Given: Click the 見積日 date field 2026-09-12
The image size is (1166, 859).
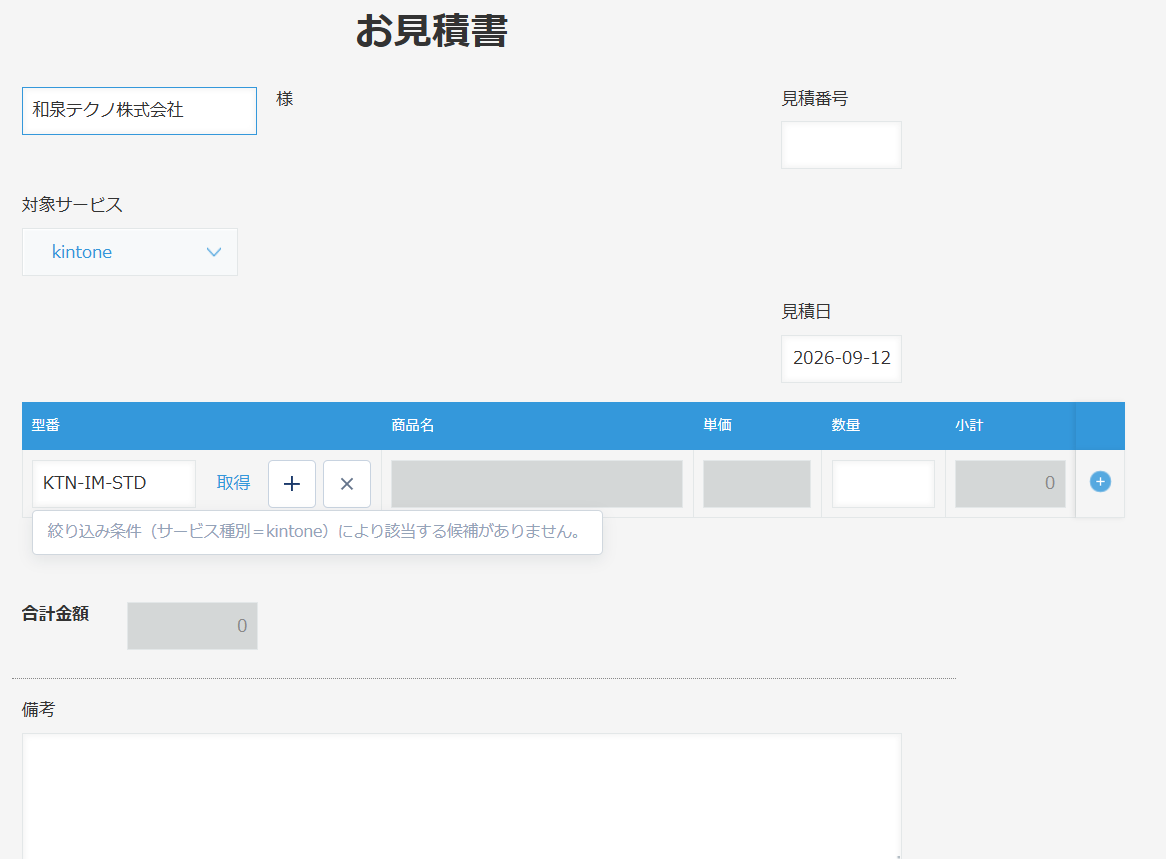Looking at the screenshot, I should pyautogui.click(x=841, y=358).
